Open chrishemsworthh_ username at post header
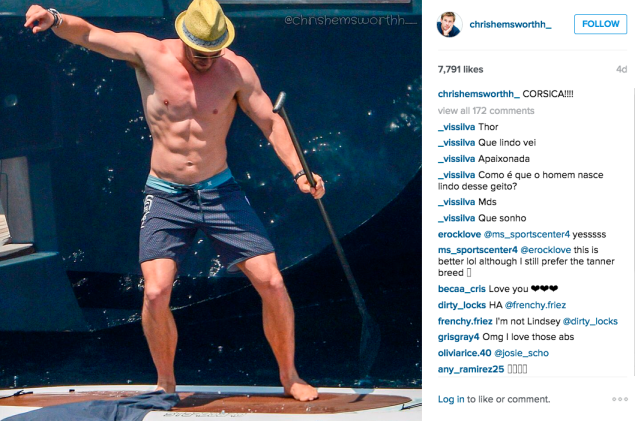This screenshot has width=635, height=421. pyautogui.click(x=510, y=24)
